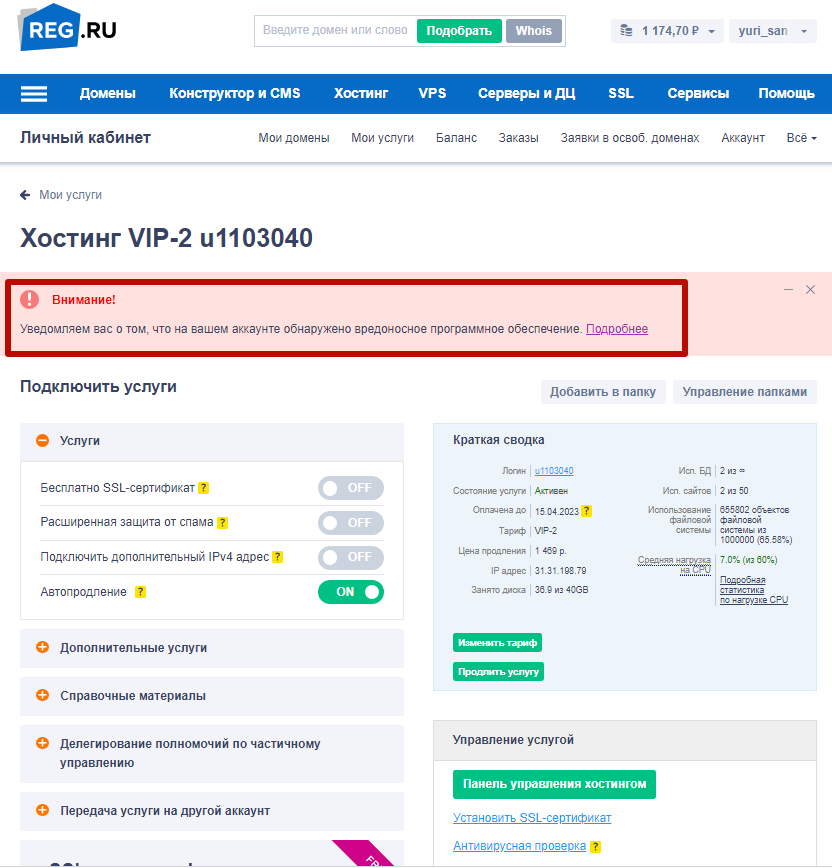This screenshot has height=868, width=832.
Task: Click the IP address 31.31.198.79
Action: tap(560, 571)
